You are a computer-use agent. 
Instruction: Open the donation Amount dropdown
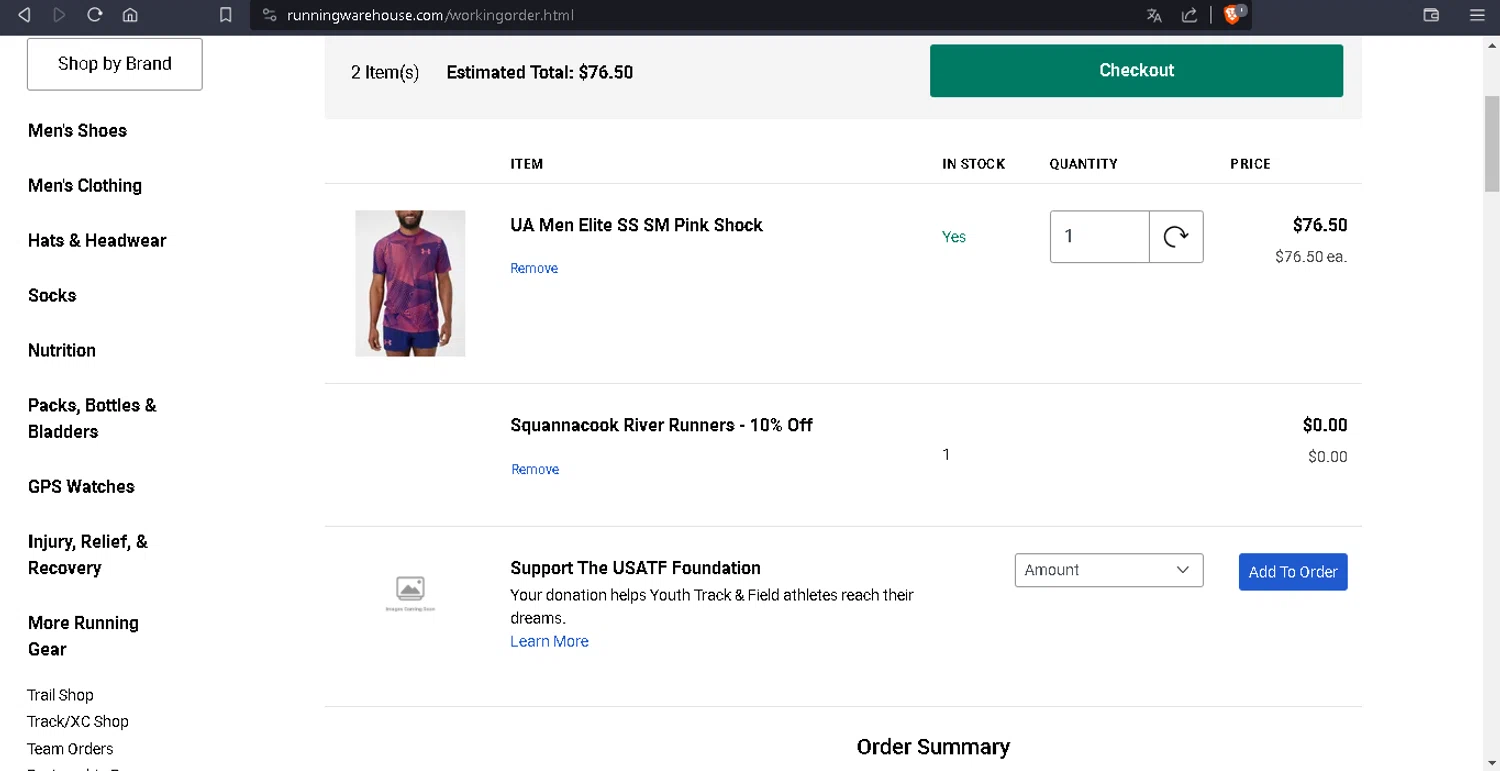(x=1108, y=570)
